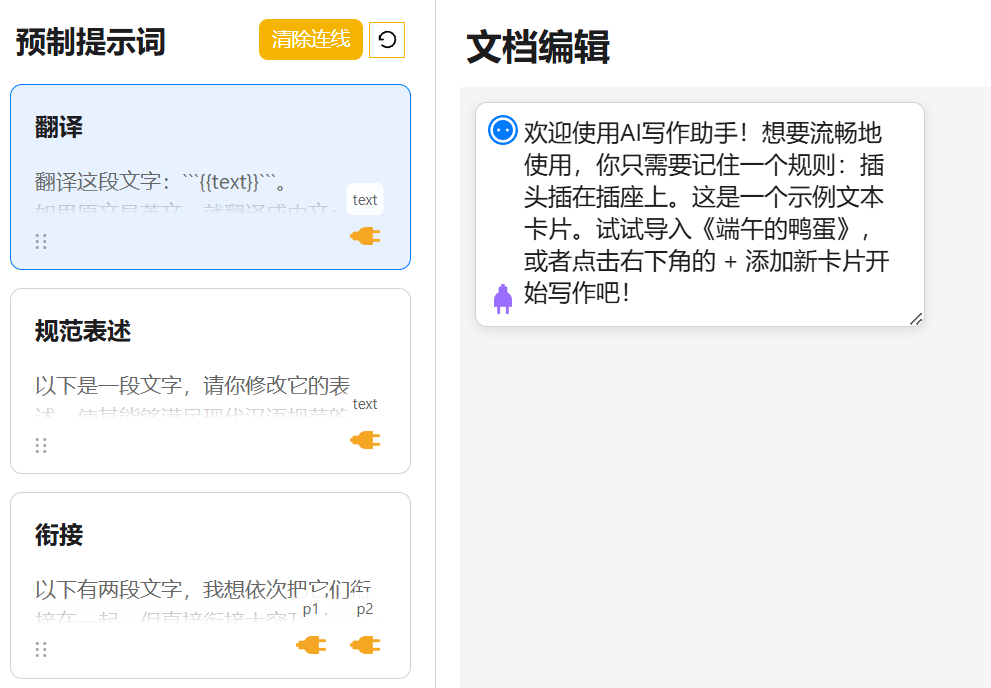
Task: Click the p1 plug on 衔接 card
Action: [311, 645]
